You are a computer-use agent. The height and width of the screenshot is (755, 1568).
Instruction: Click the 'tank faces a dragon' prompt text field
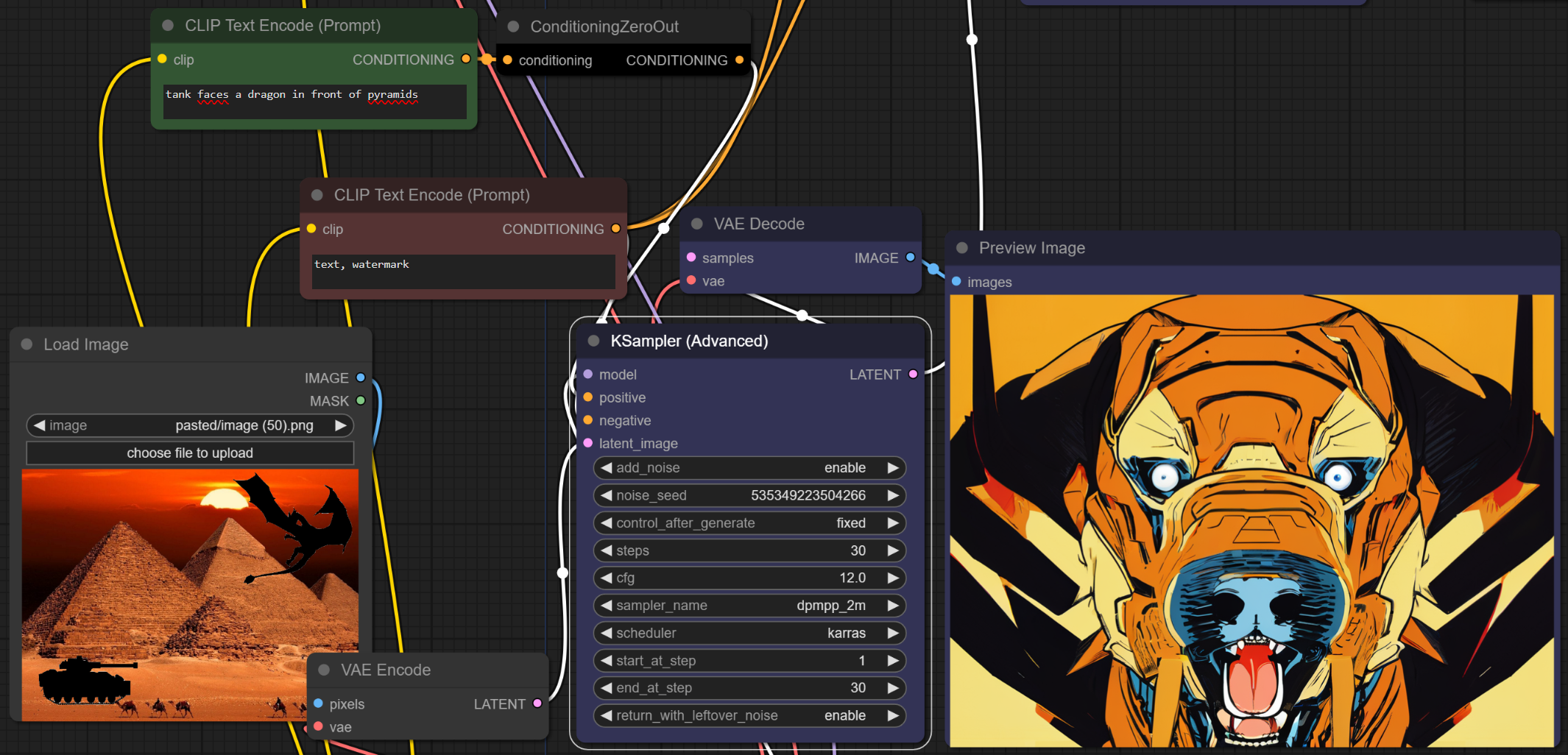[x=314, y=102]
